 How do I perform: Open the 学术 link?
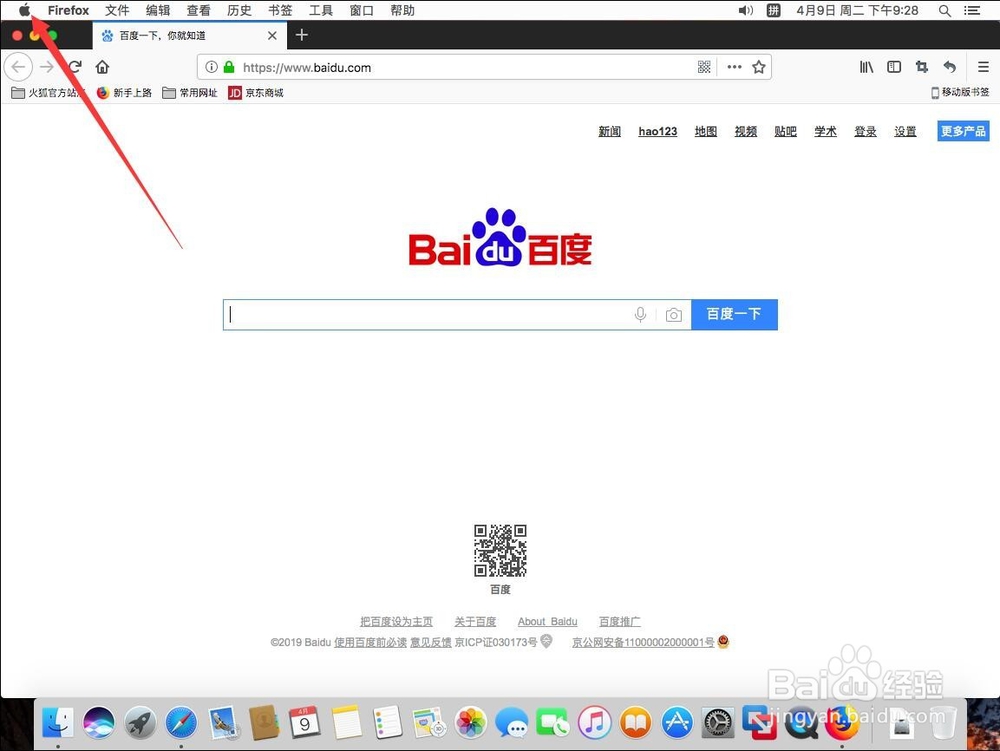click(x=825, y=131)
